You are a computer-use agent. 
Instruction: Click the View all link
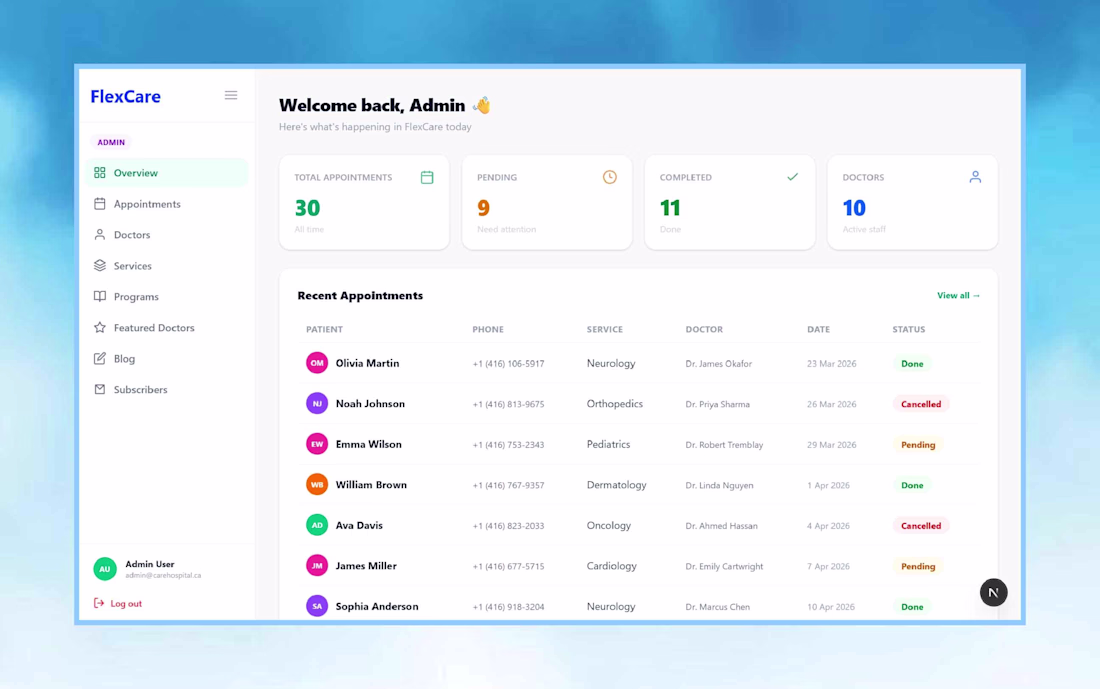point(958,295)
